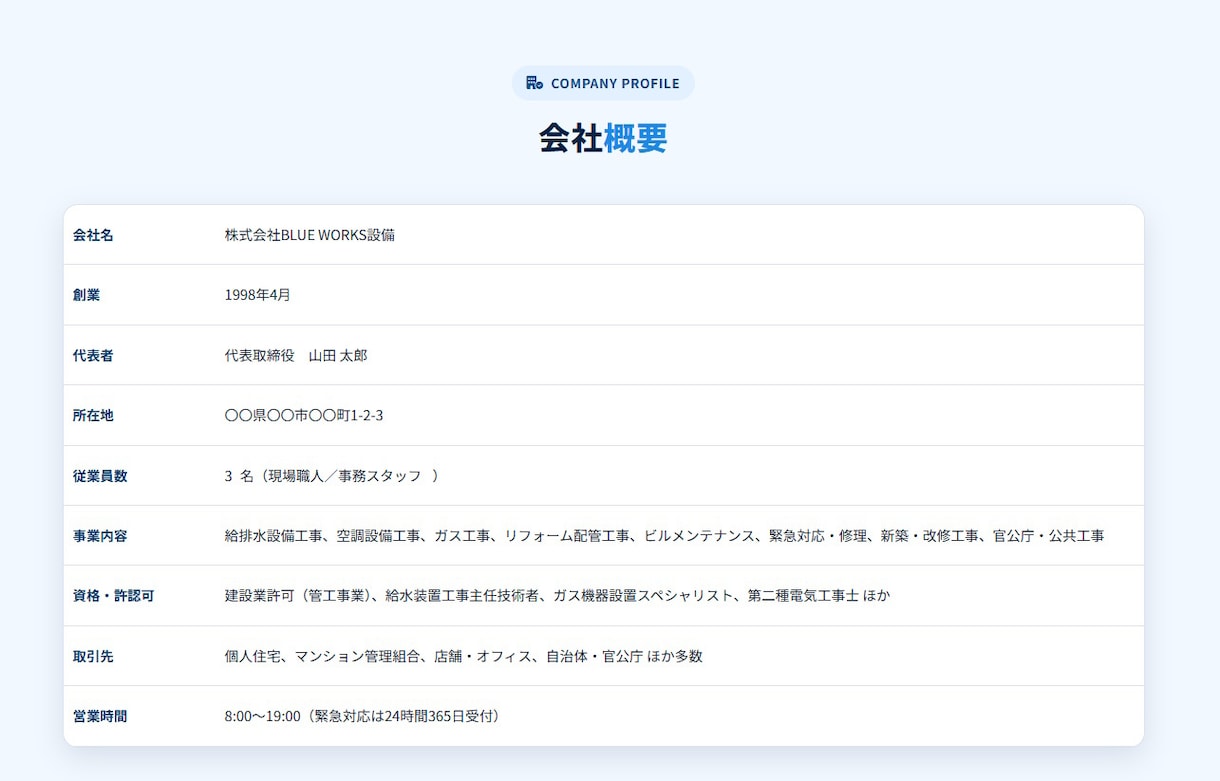Click the value 3 名（現場職人／事務スタッフ）
This screenshot has height=781, width=1220.
point(332,476)
